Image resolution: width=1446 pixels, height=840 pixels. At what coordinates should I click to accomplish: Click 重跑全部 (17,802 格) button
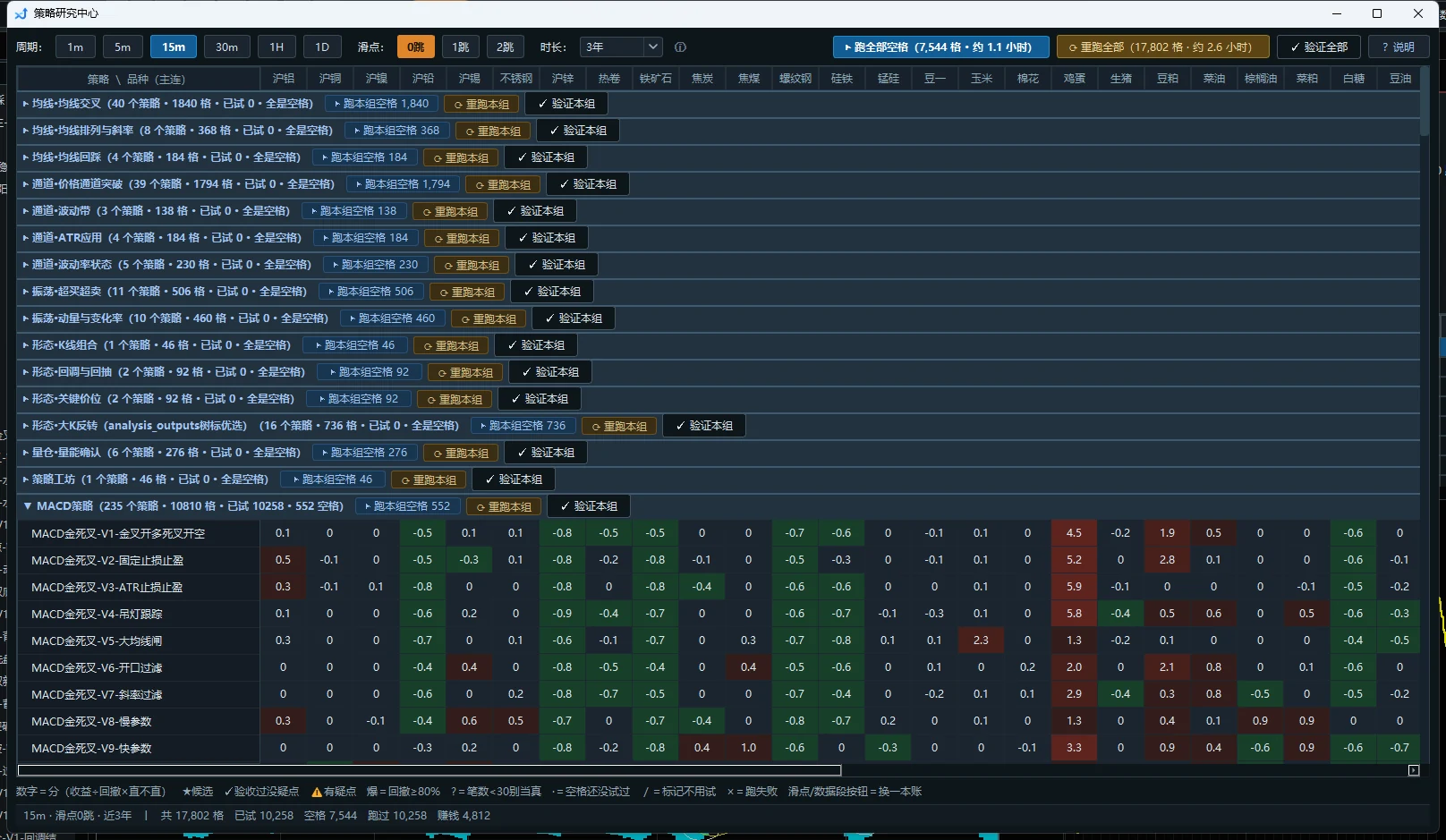tap(1163, 47)
